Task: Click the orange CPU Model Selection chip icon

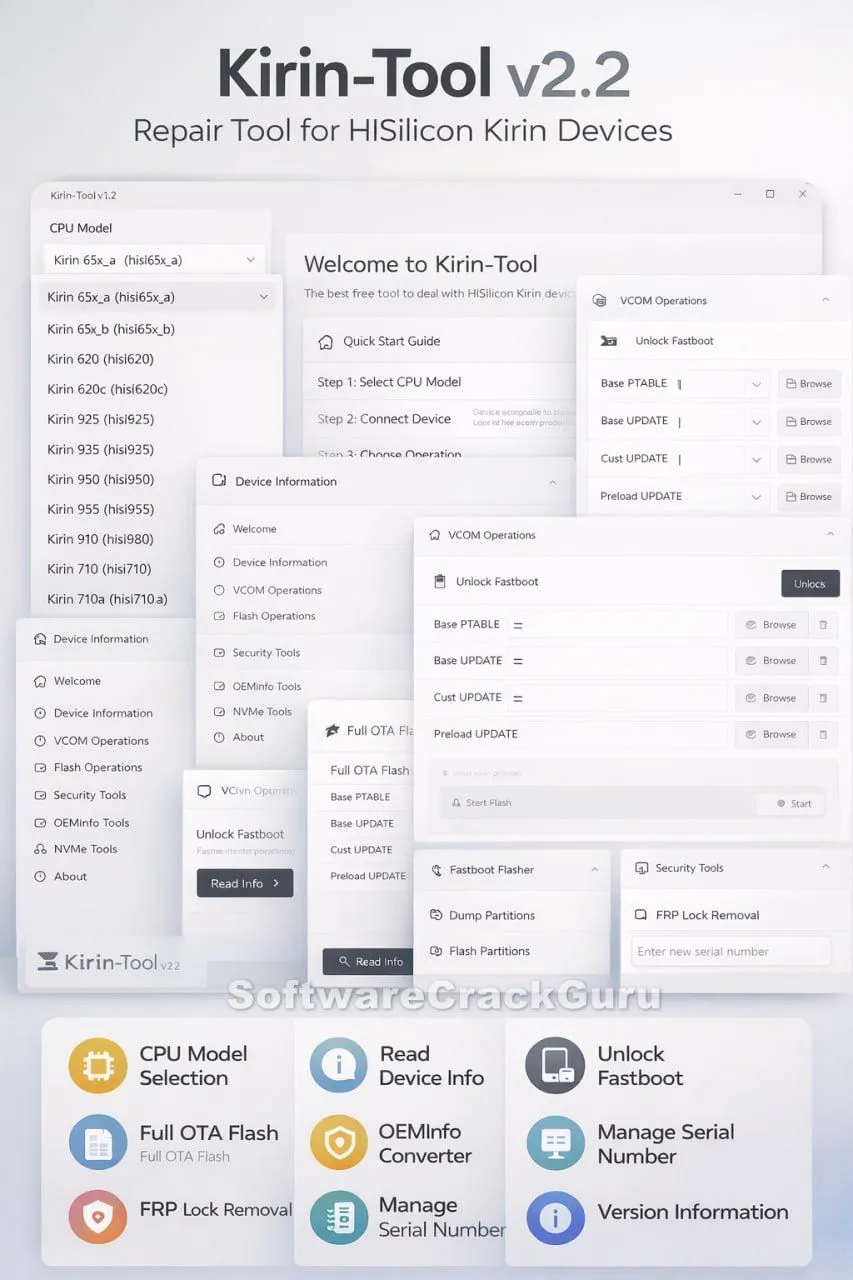Action: [97, 1065]
